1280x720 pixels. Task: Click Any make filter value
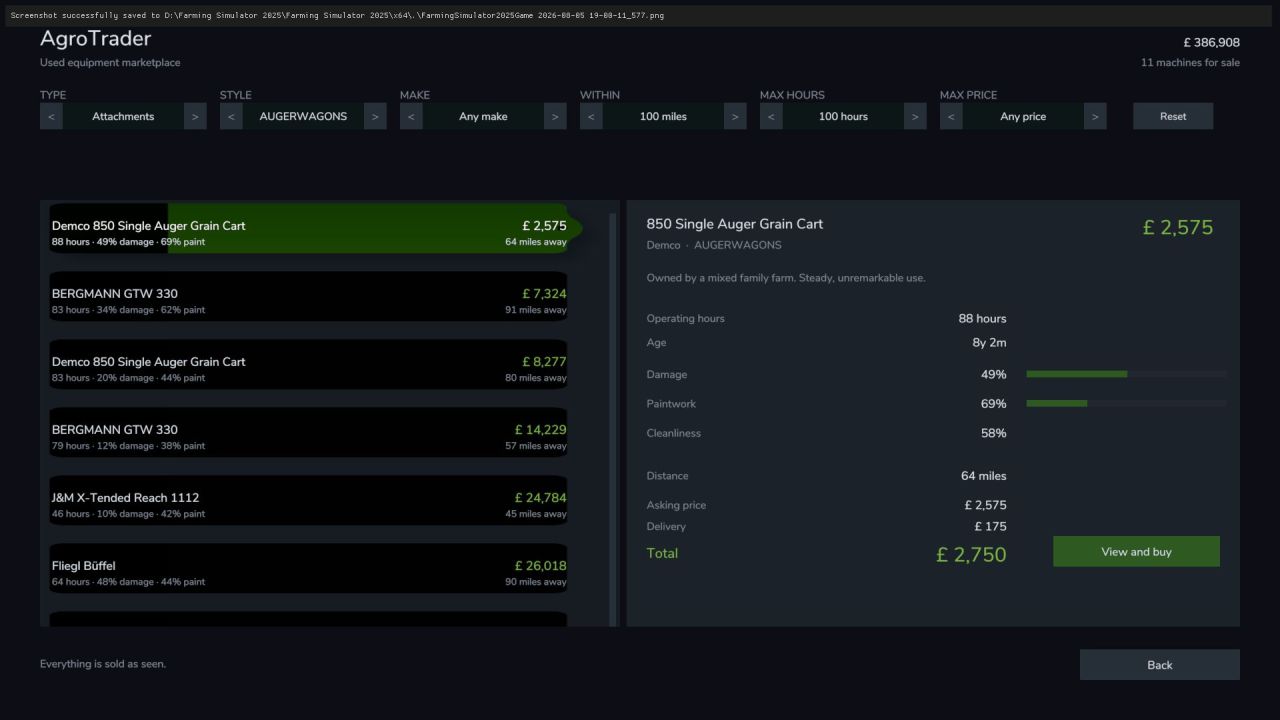[483, 116]
